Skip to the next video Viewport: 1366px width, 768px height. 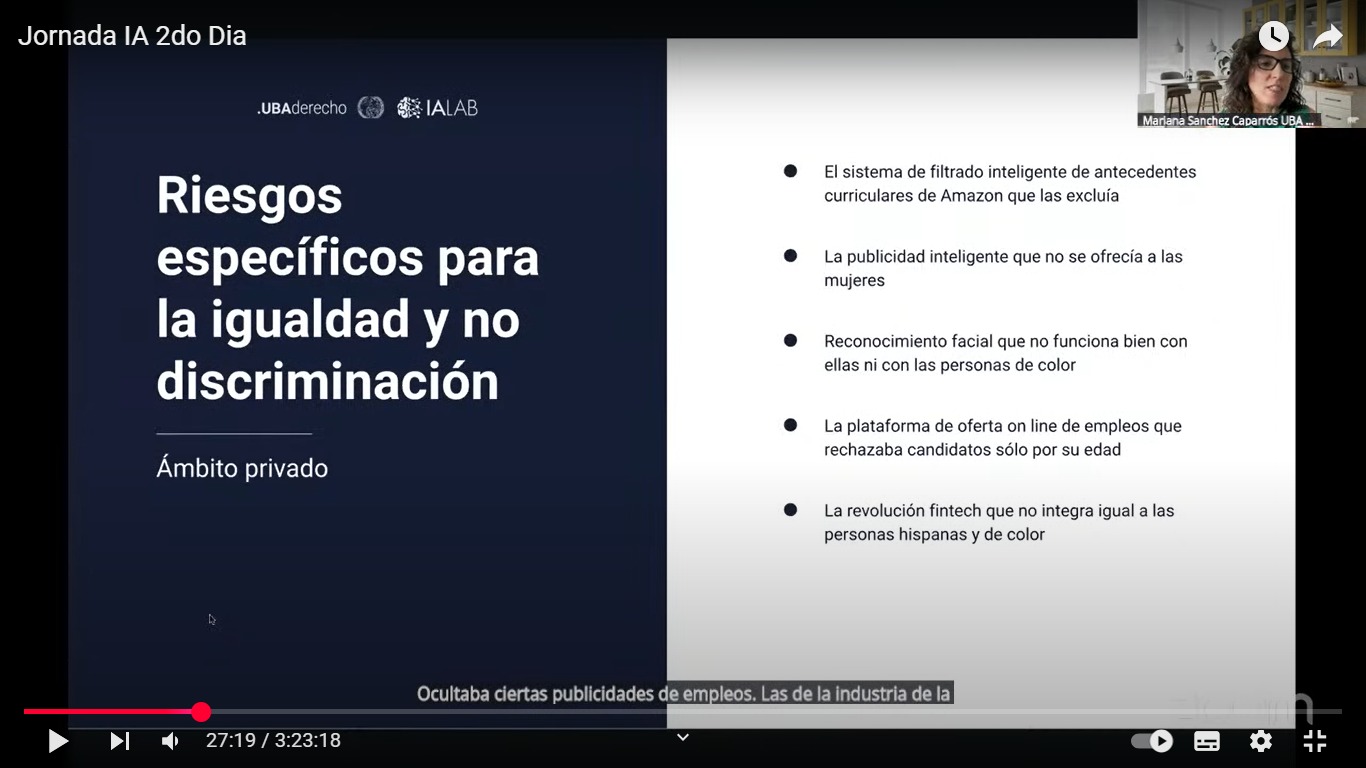[x=119, y=741]
